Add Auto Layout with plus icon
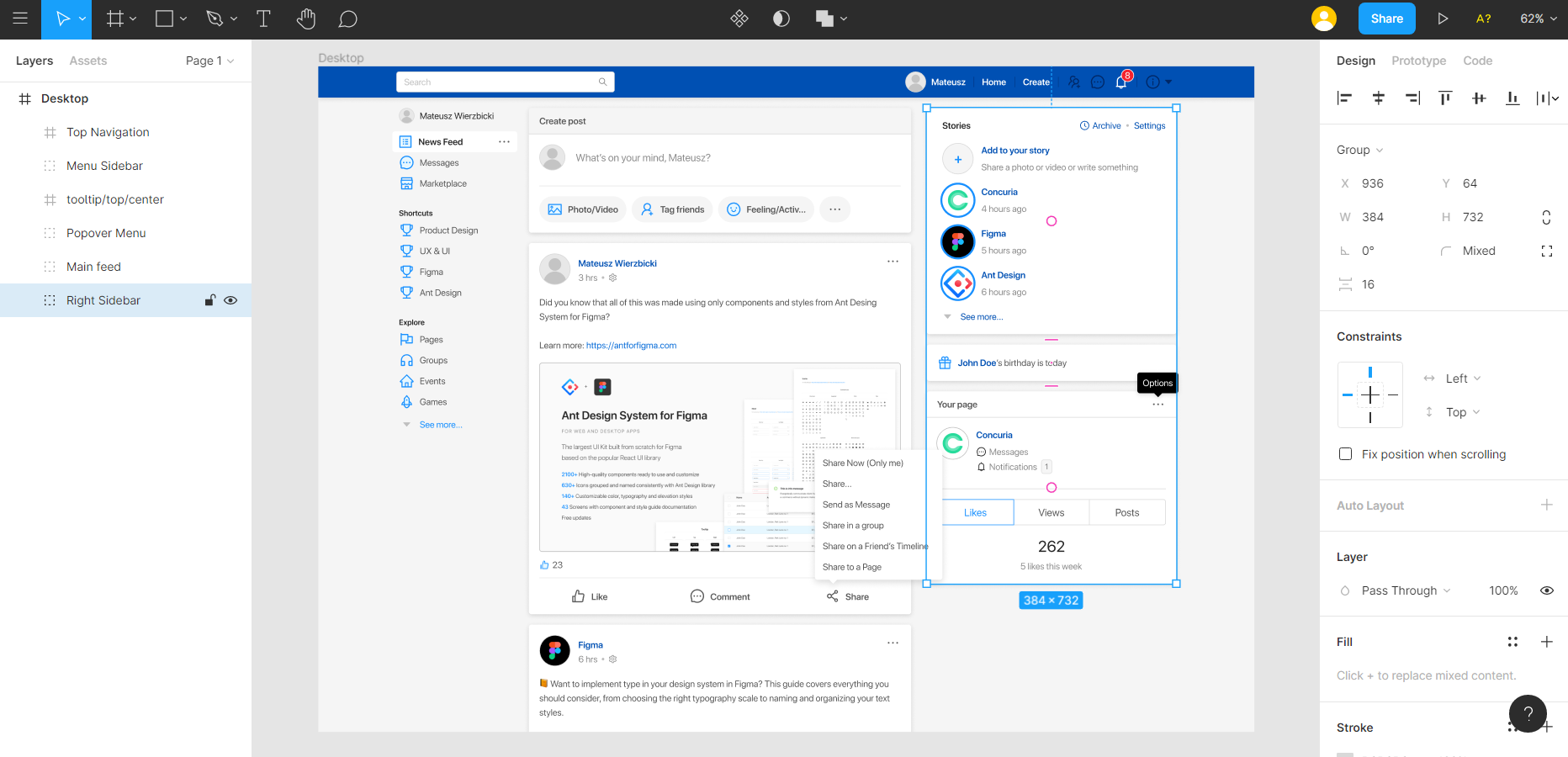 pyautogui.click(x=1546, y=505)
